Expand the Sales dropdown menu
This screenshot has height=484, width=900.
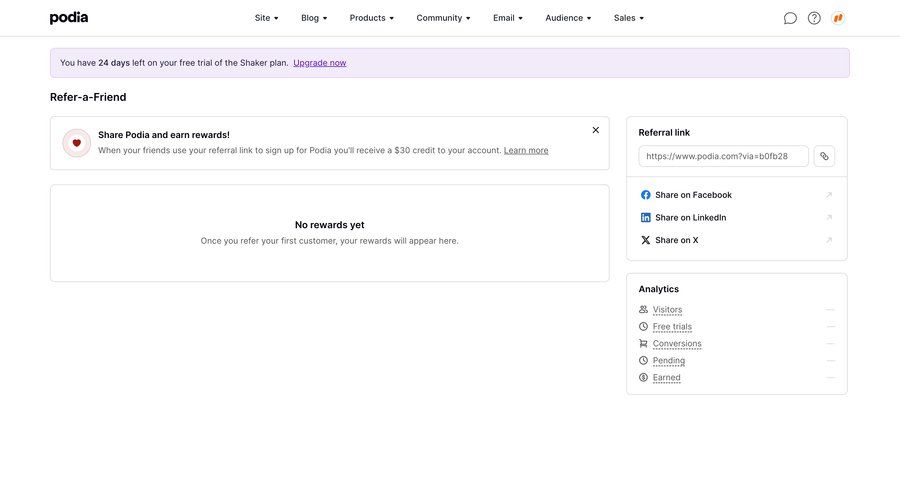[x=629, y=18]
